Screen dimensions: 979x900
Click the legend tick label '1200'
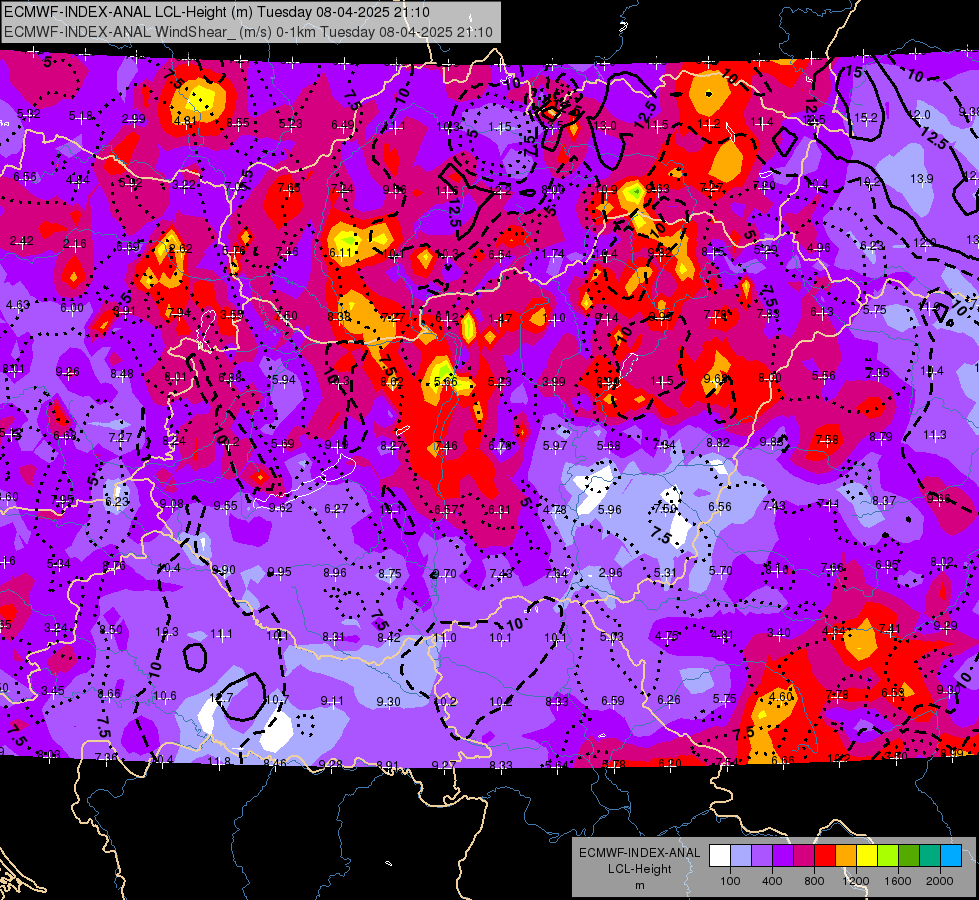pyautogui.click(x=855, y=881)
